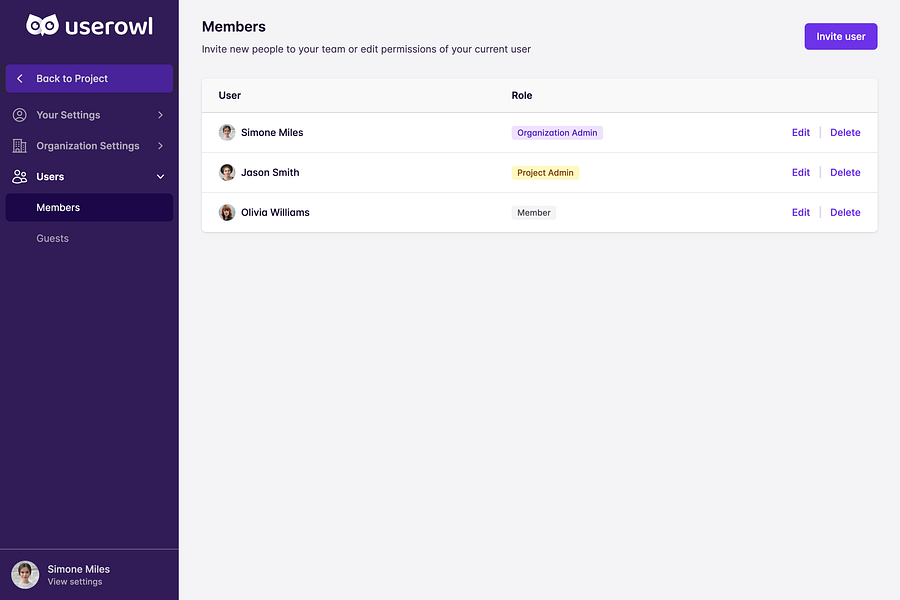Click the Organization Settings building icon
The height and width of the screenshot is (600, 900).
pyautogui.click(x=20, y=146)
